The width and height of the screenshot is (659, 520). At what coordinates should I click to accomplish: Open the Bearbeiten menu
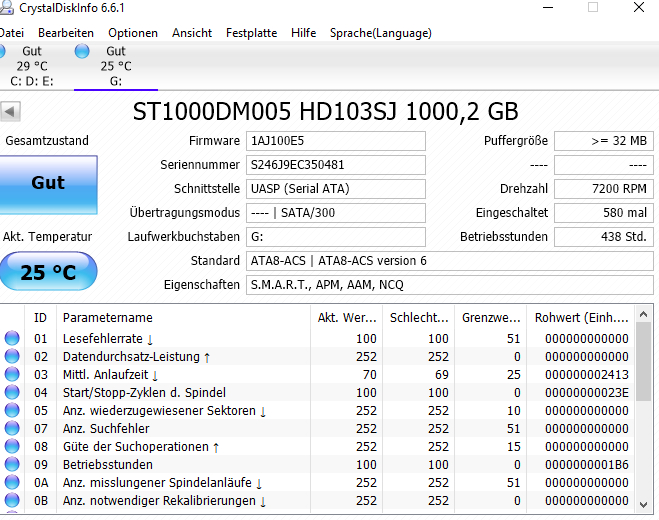[66, 33]
